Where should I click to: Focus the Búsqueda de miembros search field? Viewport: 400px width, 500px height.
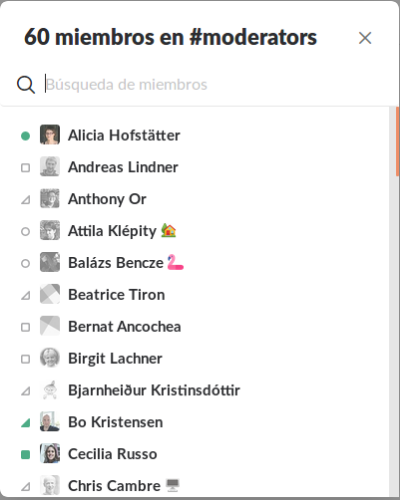(x=213, y=85)
